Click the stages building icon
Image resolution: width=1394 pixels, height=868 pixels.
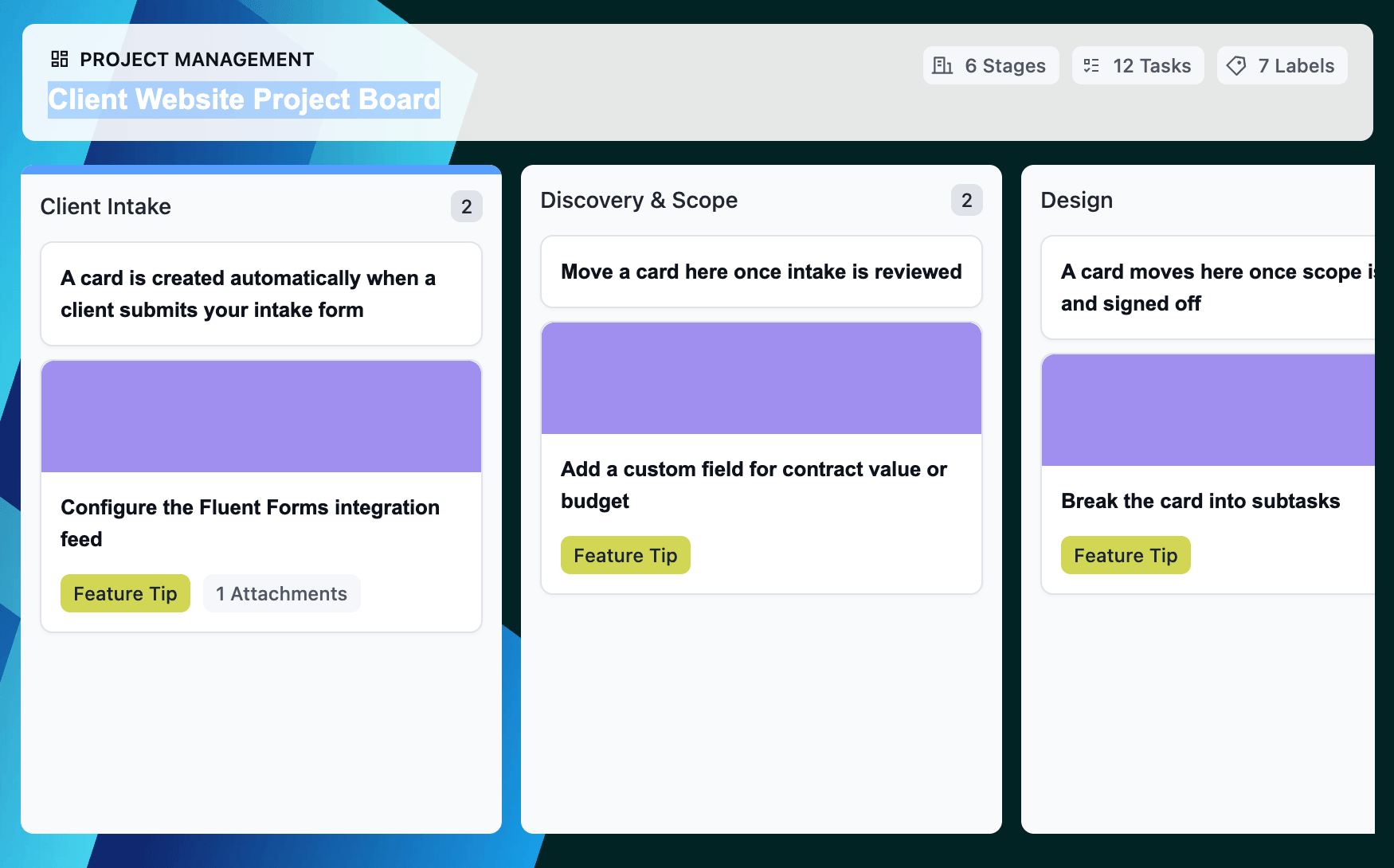[942, 65]
